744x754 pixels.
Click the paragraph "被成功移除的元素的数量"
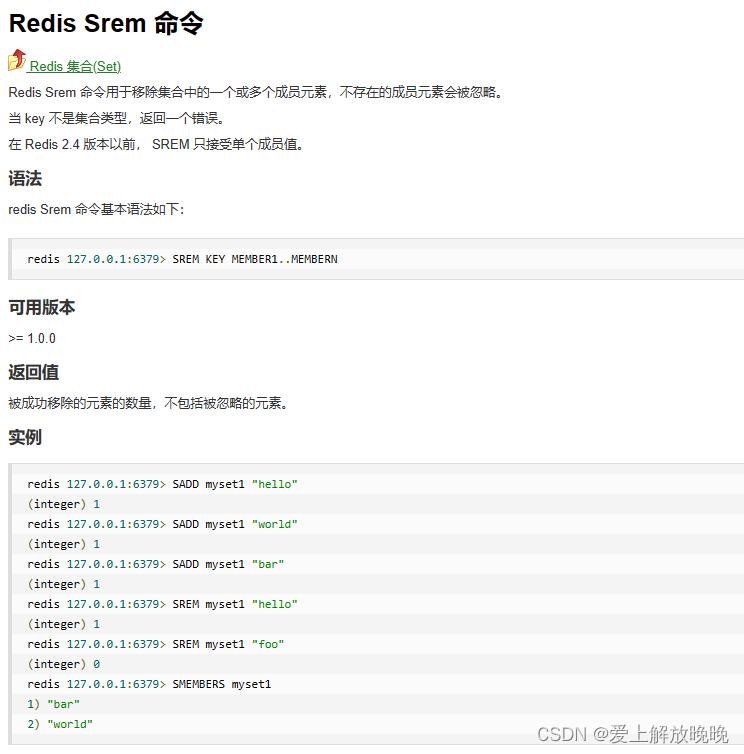coord(149,403)
